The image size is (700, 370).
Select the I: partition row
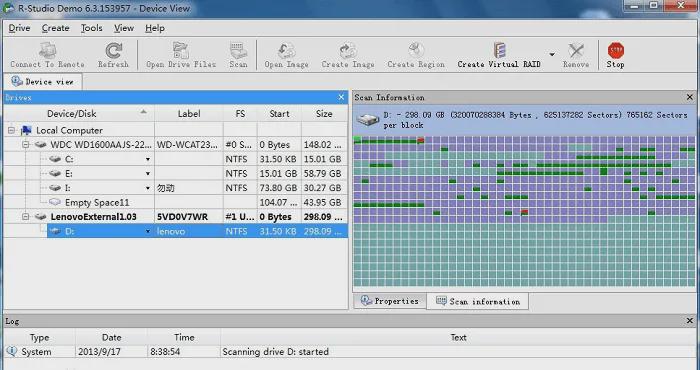tap(197, 188)
